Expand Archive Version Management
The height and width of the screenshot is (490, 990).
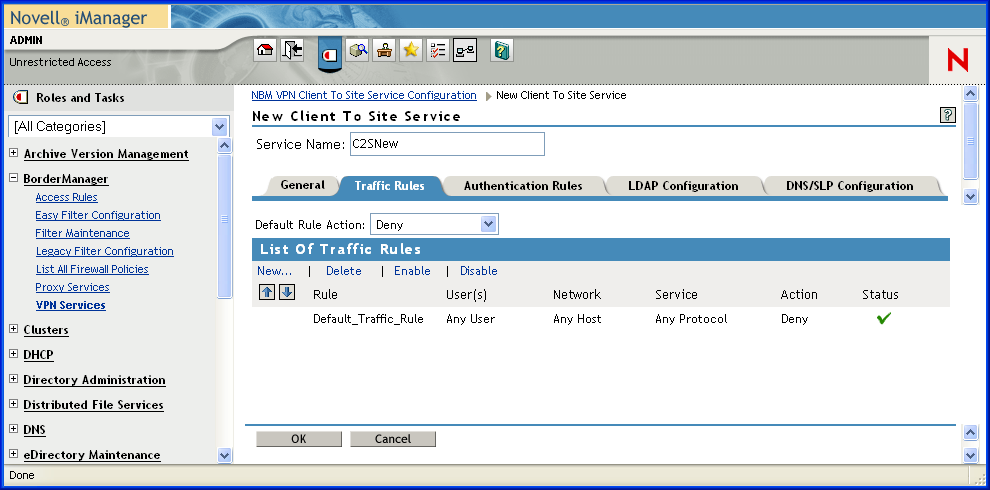click(x=13, y=153)
